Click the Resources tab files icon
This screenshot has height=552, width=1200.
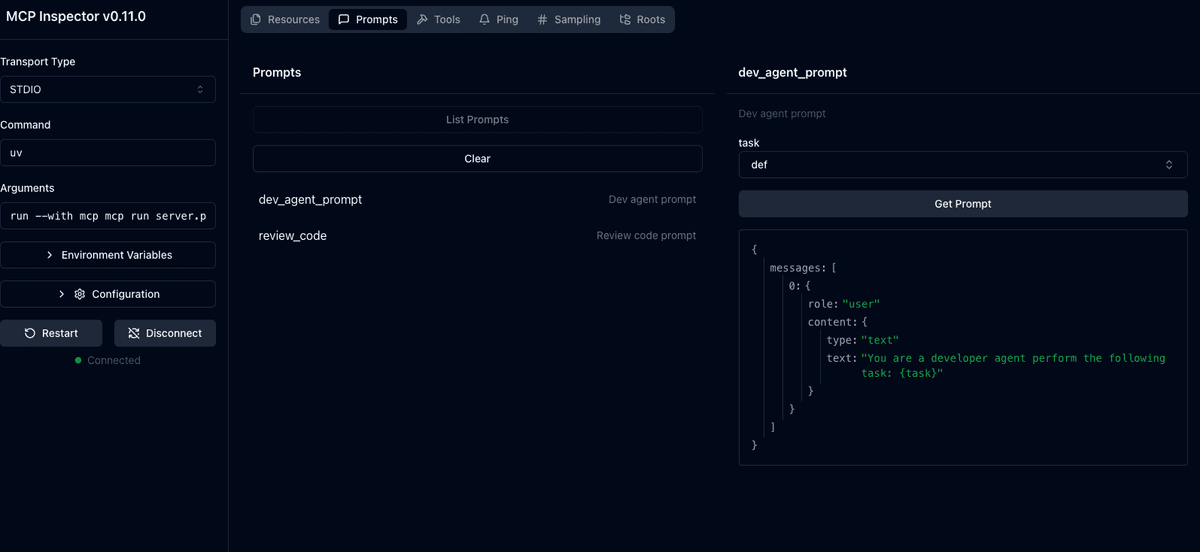(x=256, y=19)
